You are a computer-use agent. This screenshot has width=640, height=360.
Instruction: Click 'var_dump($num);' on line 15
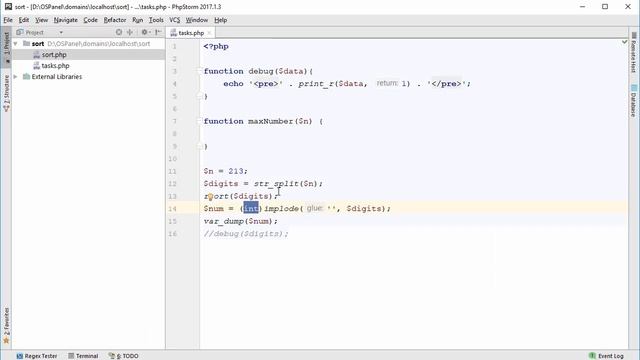(x=241, y=221)
